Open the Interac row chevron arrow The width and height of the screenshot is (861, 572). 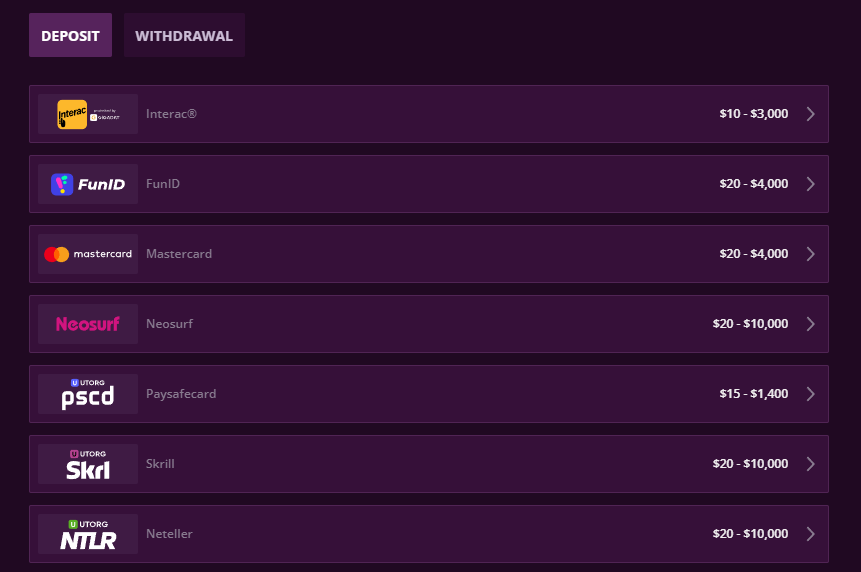click(810, 114)
